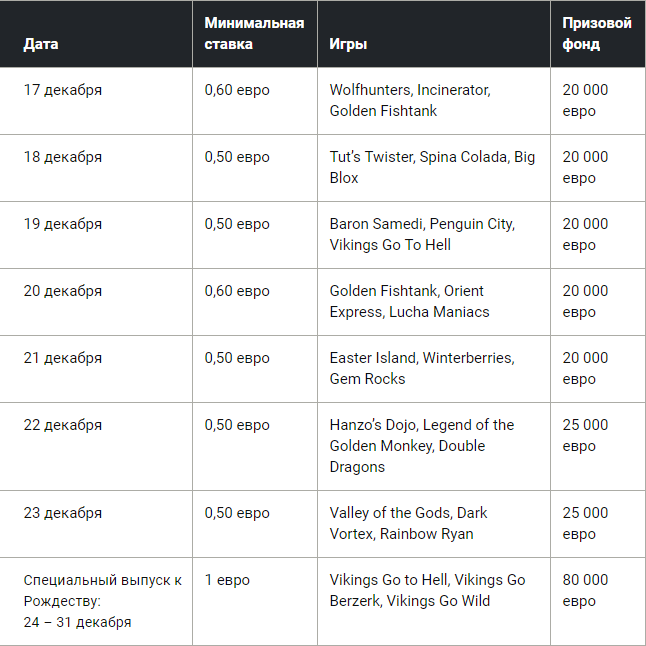Click the Tut's Twister, Spina Colada cell
The image size is (646, 646).
434,168
